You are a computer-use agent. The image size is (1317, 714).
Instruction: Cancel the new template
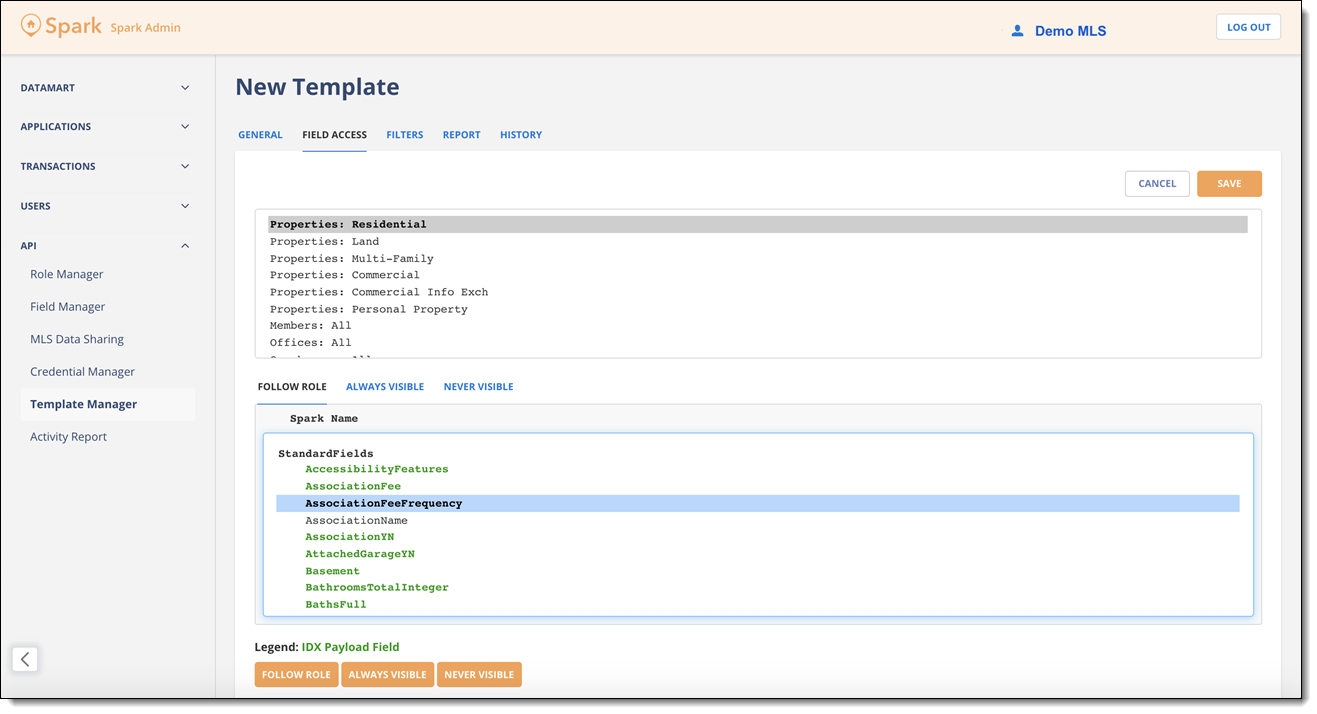pos(1157,184)
